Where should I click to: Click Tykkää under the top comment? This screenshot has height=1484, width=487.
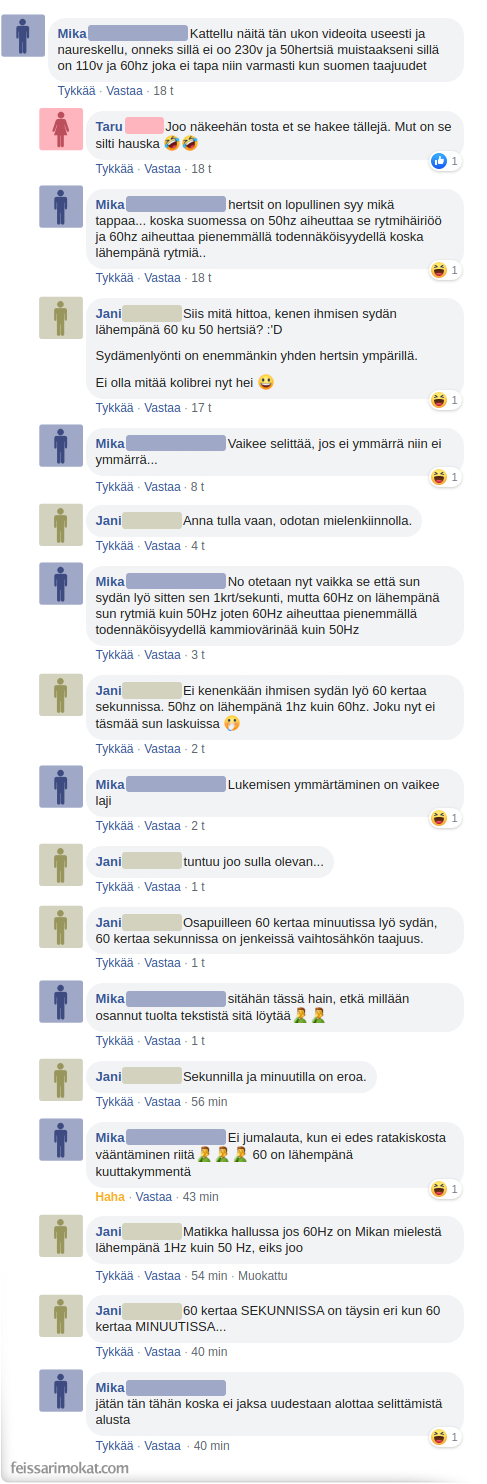pos(77,90)
